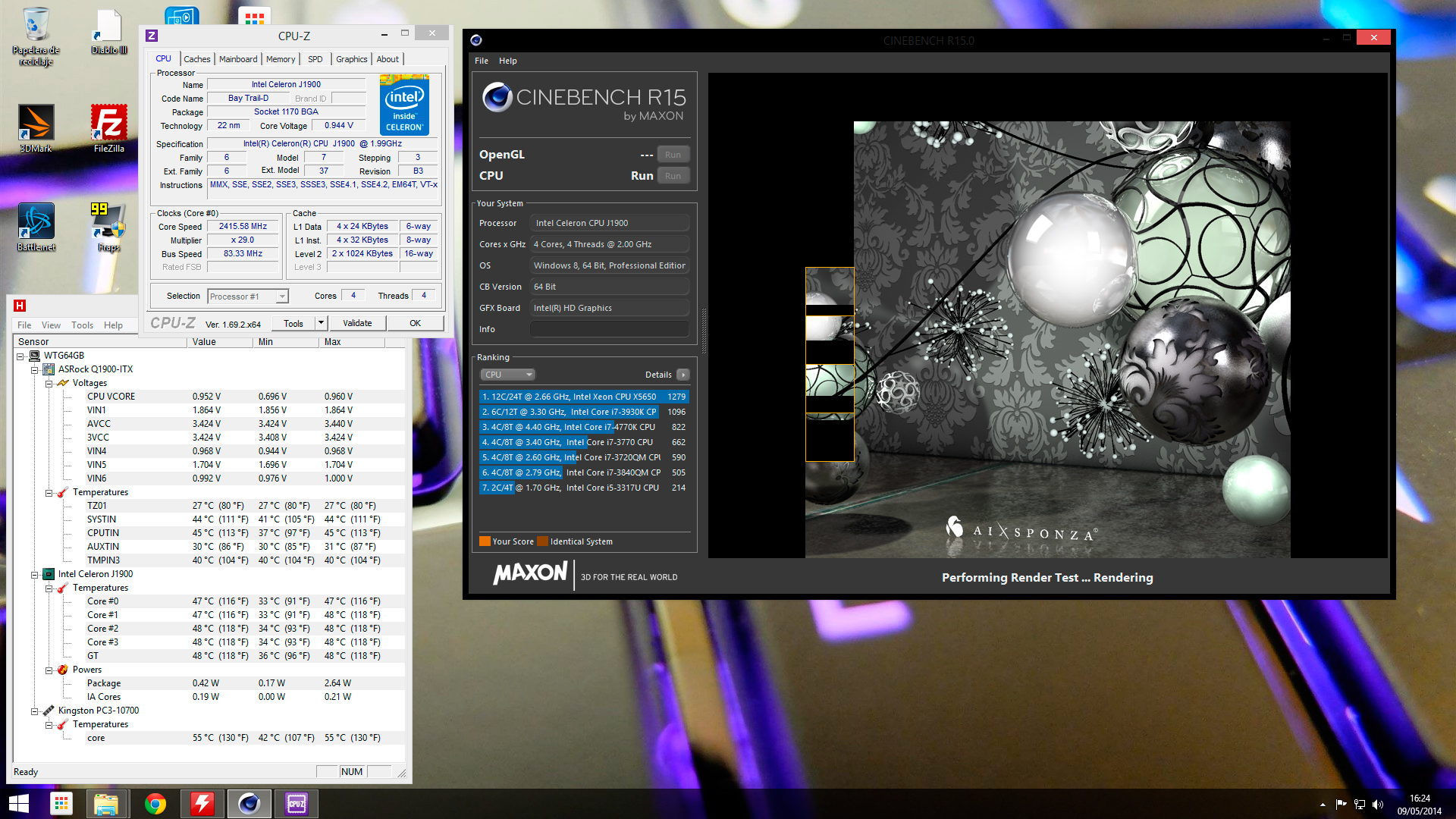
Task: Open Tools dropdown arrow in CPU-Z
Action: [x=321, y=323]
